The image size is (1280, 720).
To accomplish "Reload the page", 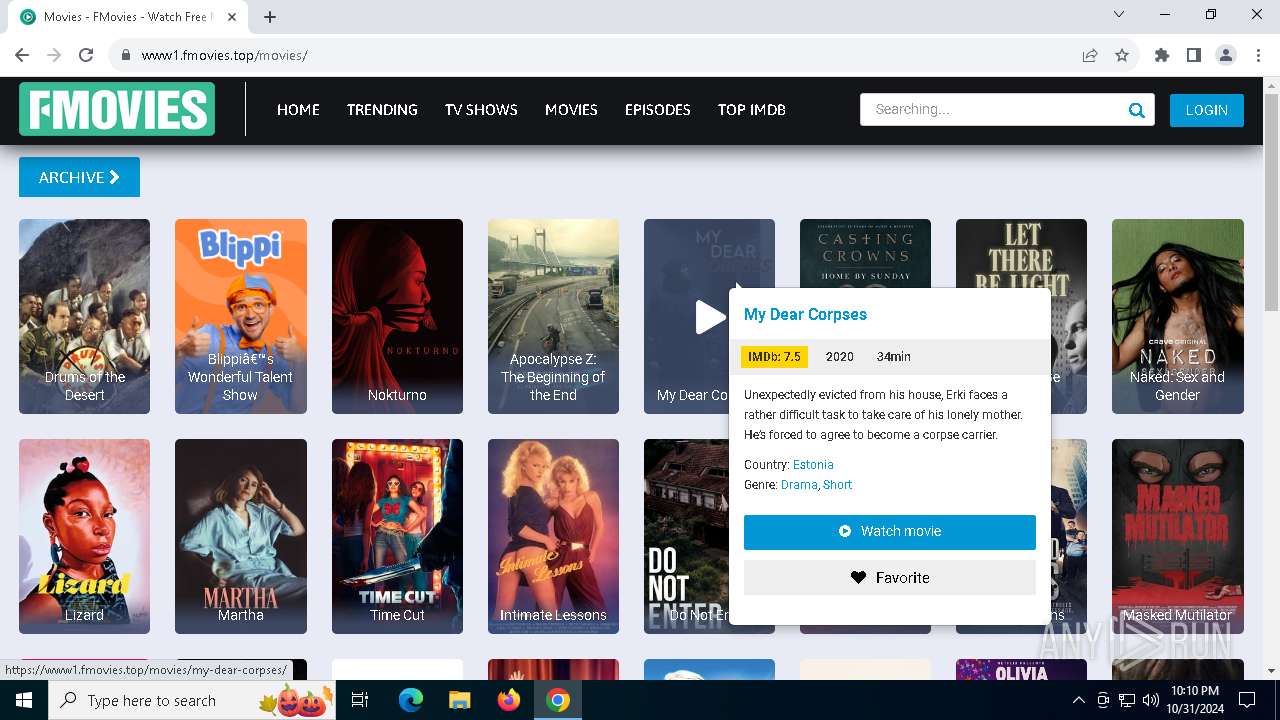I will pos(86,55).
